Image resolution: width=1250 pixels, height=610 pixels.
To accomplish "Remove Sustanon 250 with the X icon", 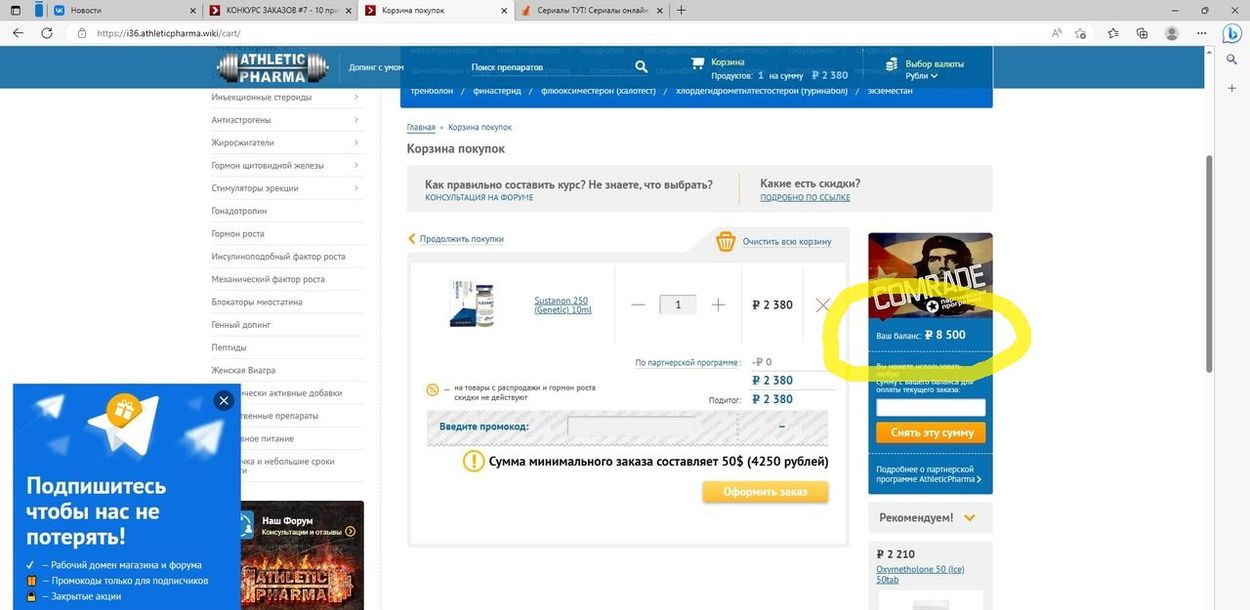I will pyautogui.click(x=823, y=305).
